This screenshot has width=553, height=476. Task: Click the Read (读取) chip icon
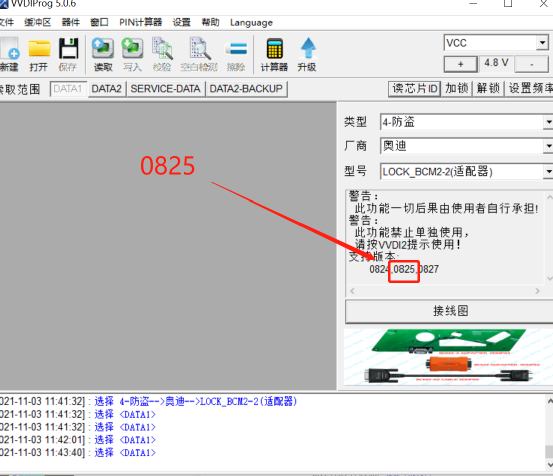click(x=103, y=54)
